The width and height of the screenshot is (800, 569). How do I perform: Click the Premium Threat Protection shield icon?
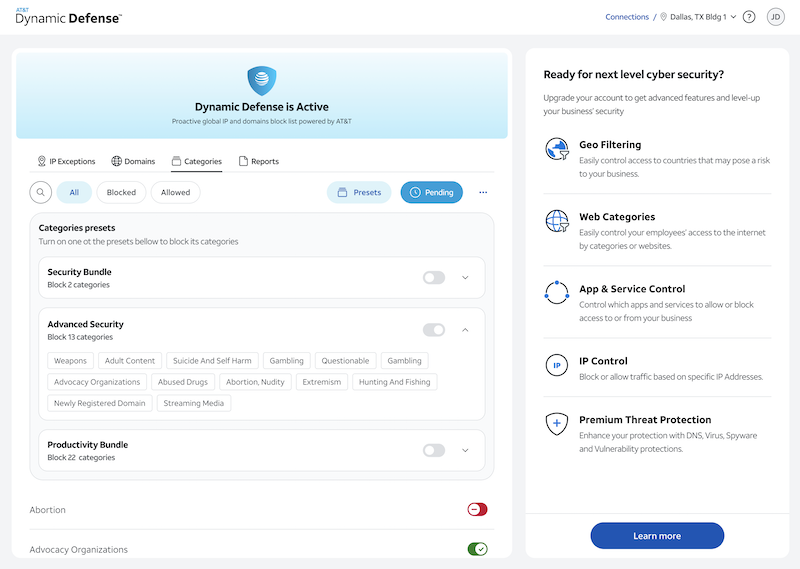click(557, 424)
